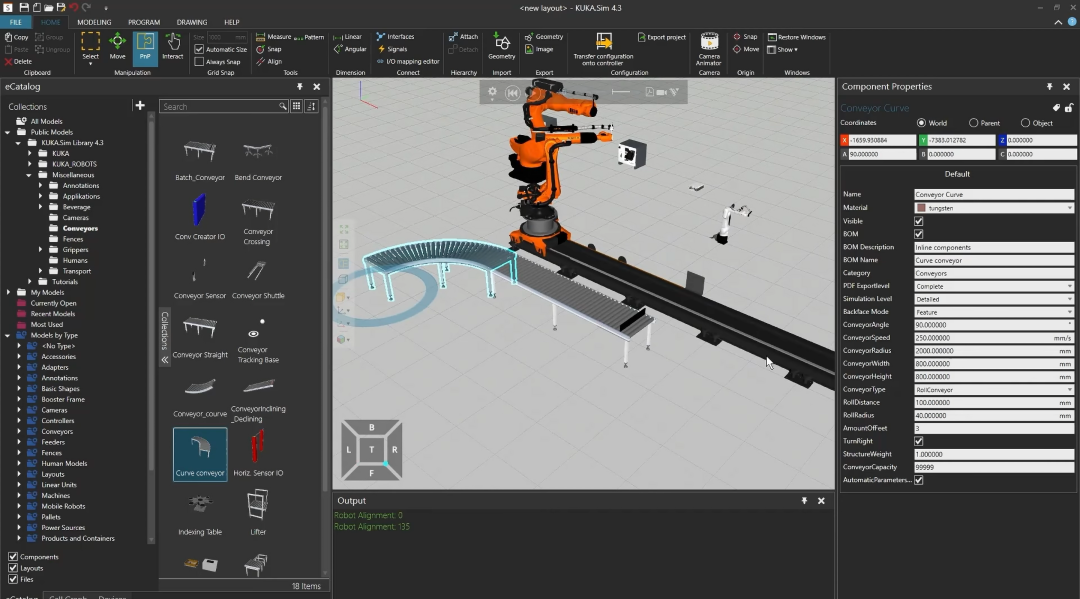The width and height of the screenshot is (1080, 599).
Task: Click Origin Snap tool
Action: pyautogui.click(x=745, y=36)
